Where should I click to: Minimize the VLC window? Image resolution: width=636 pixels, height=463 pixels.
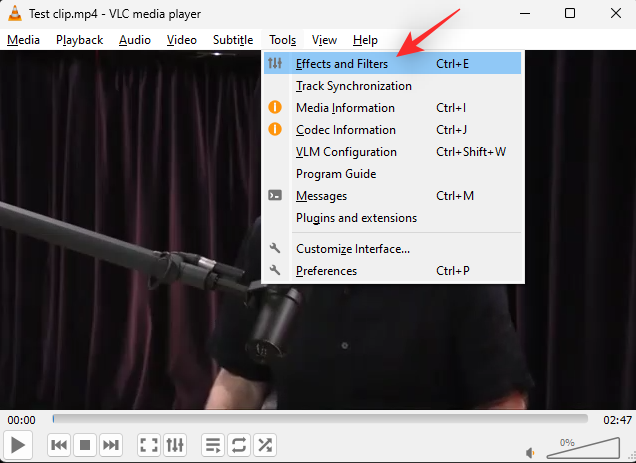[525, 13]
